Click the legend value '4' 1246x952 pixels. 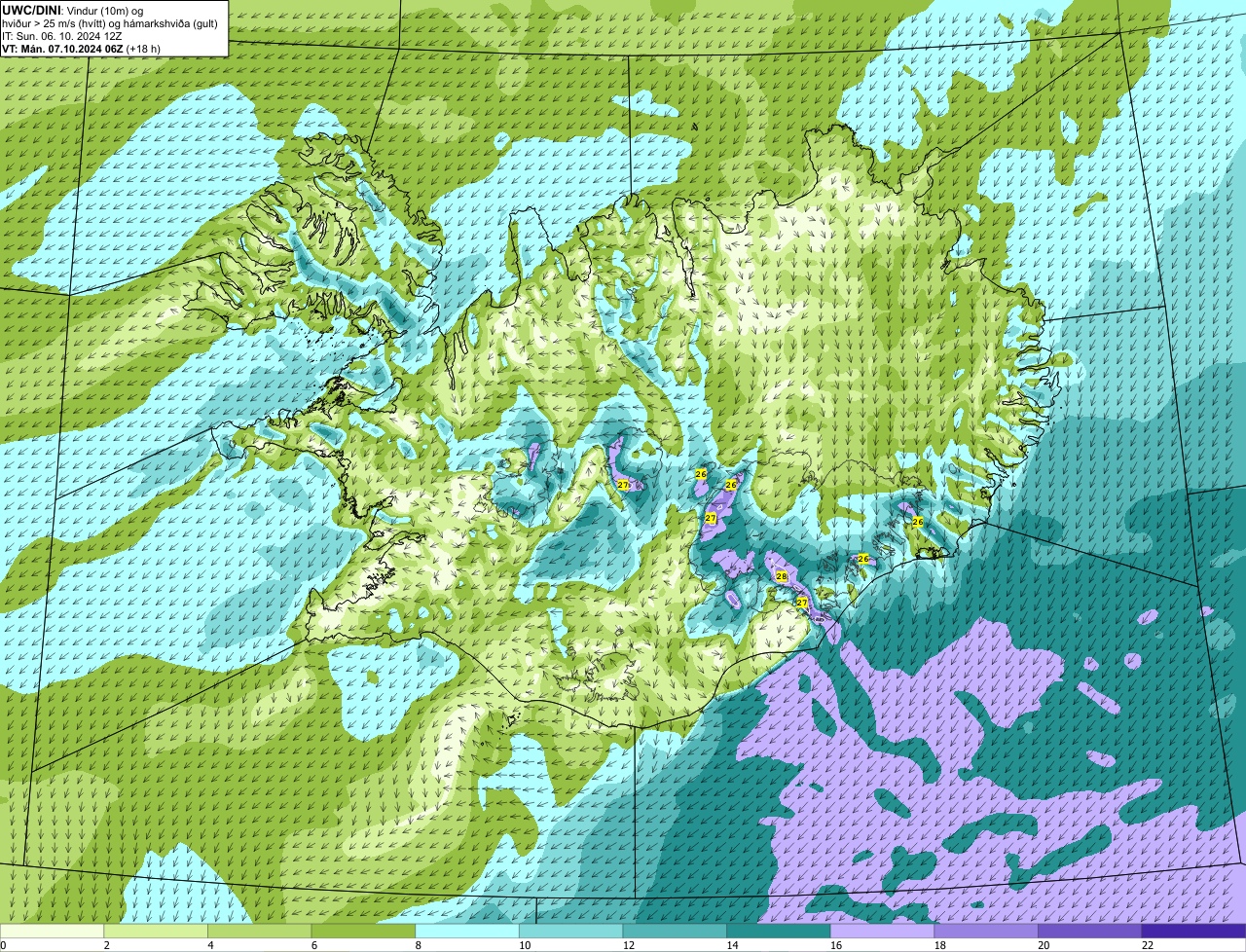point(210,945)
